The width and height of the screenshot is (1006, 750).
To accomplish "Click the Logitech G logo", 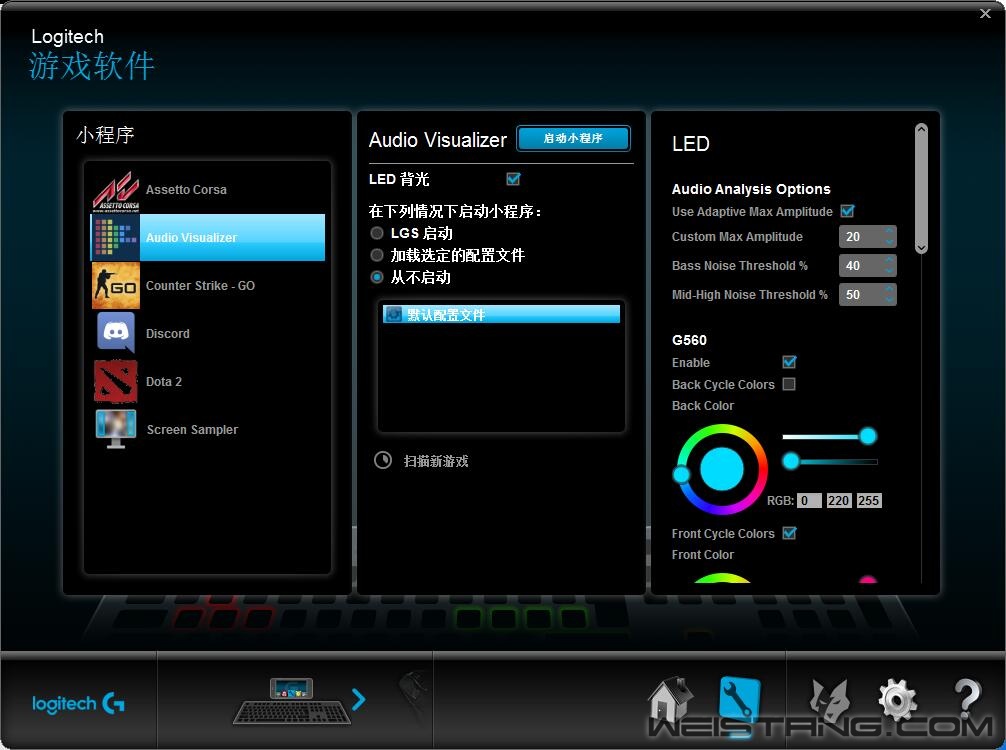I will pyautogui.click(x=78, y=704).
